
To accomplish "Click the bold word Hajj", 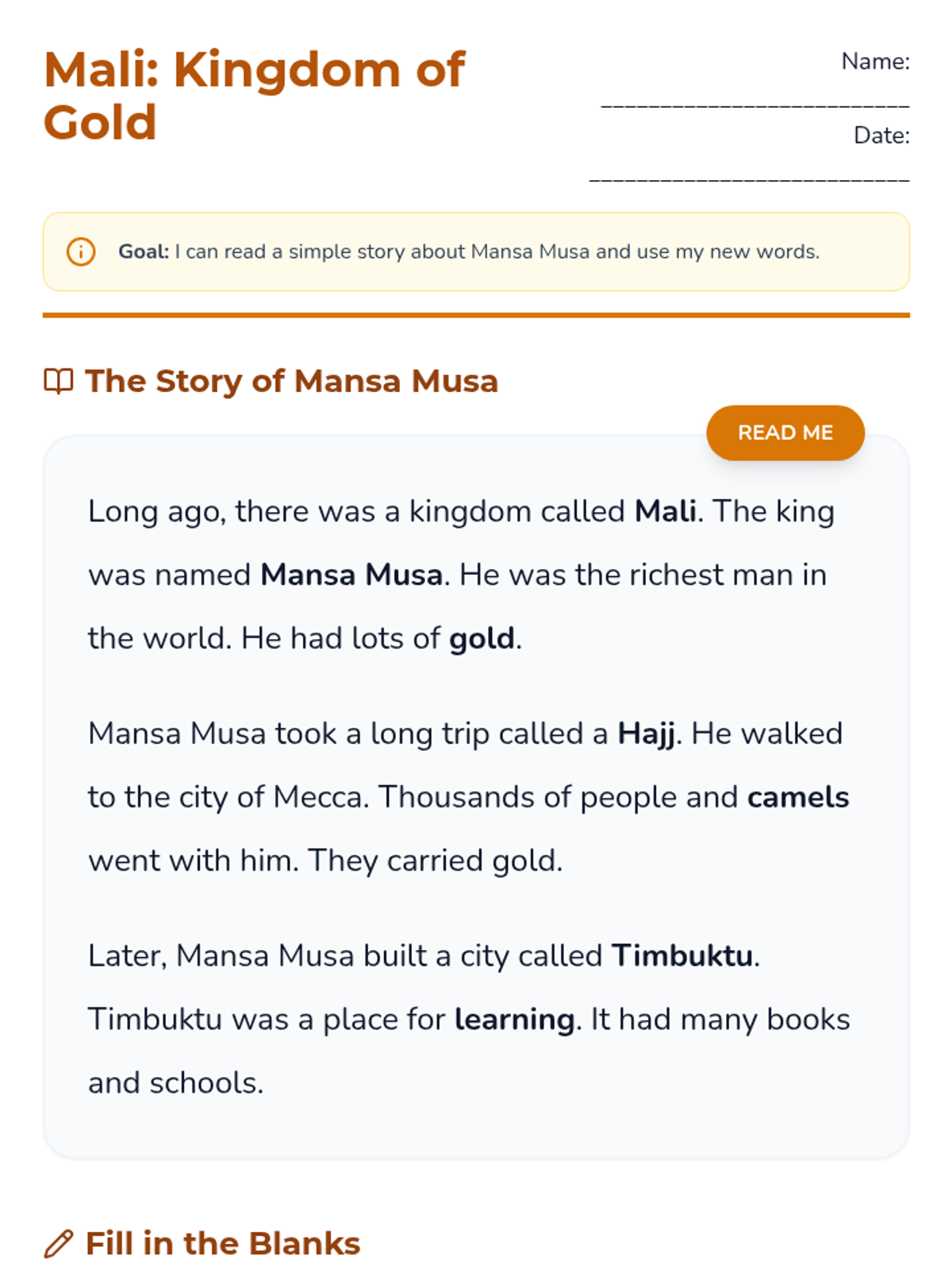I will pos(646,733).
